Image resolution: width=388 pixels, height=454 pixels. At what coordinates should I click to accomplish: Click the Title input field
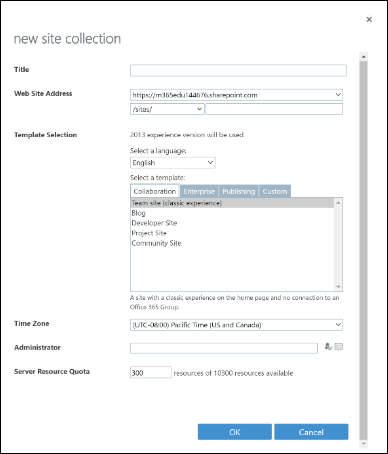238,71
